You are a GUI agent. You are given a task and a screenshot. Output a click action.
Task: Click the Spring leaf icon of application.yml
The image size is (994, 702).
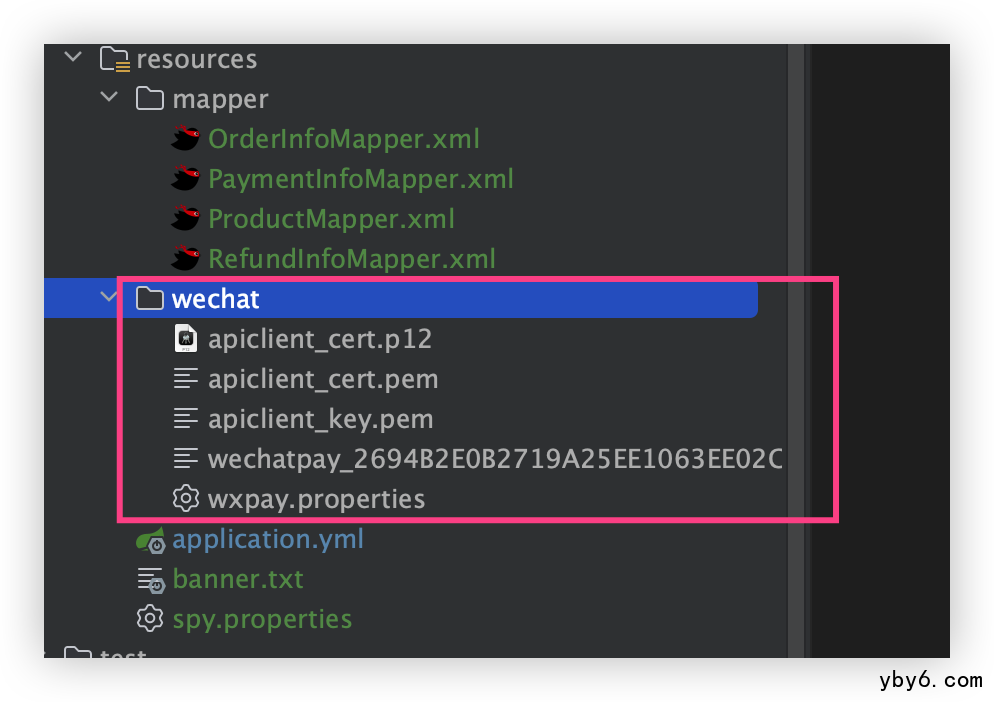151,540
